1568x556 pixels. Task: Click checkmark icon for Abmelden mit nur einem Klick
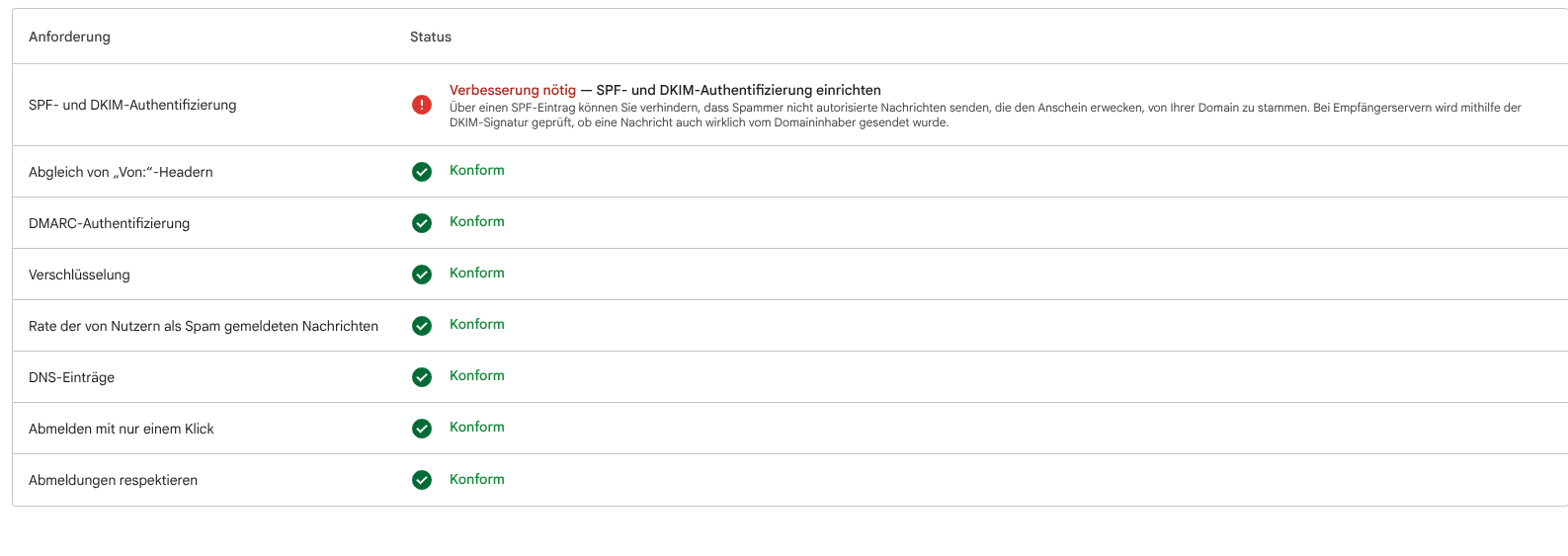pos(422,429)
